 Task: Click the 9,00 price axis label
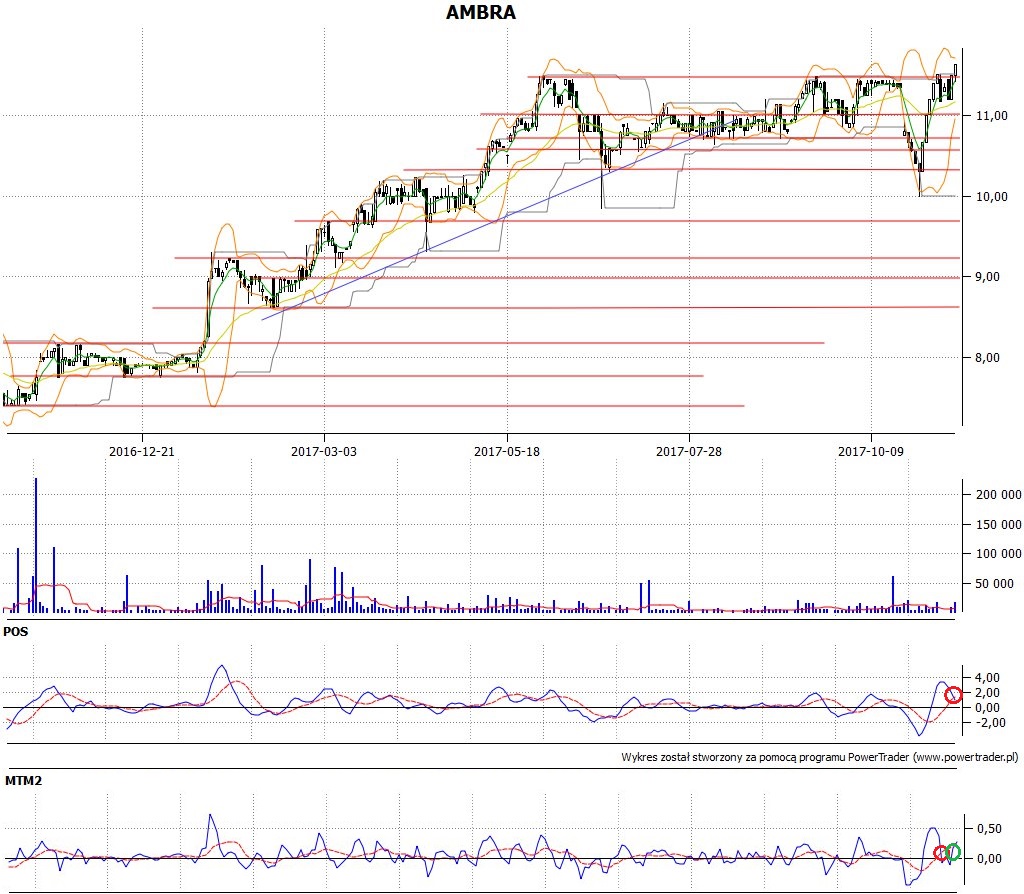pos(987,277)
